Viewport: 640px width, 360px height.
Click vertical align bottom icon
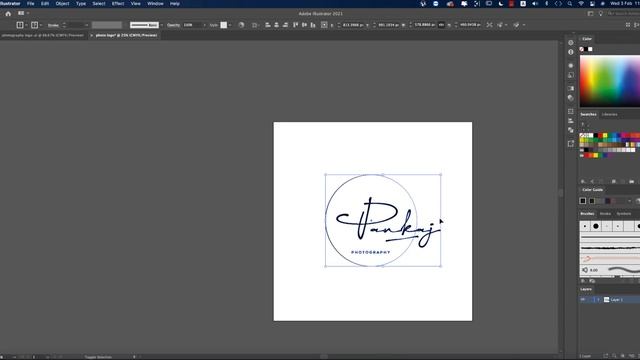(x=313, y=25)
